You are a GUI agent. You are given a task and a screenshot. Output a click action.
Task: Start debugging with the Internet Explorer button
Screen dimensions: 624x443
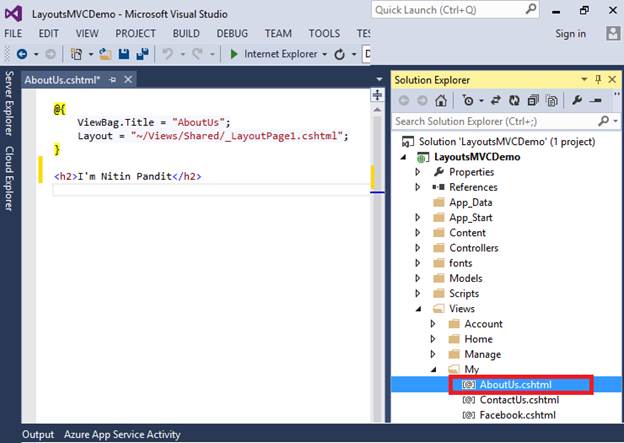point(272,54)
